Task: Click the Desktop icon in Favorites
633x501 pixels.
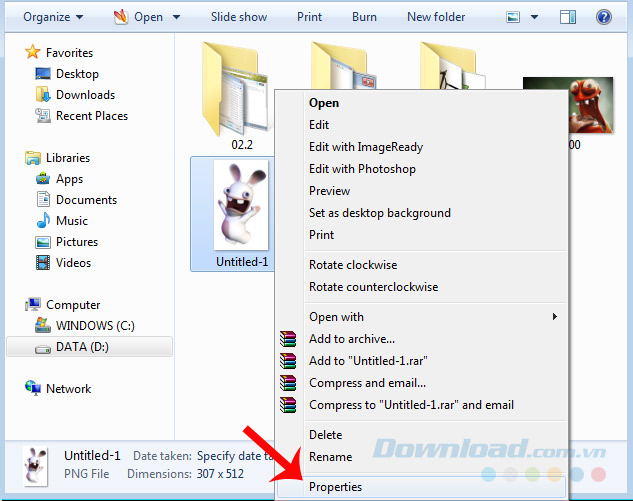Action: point(43,73)
